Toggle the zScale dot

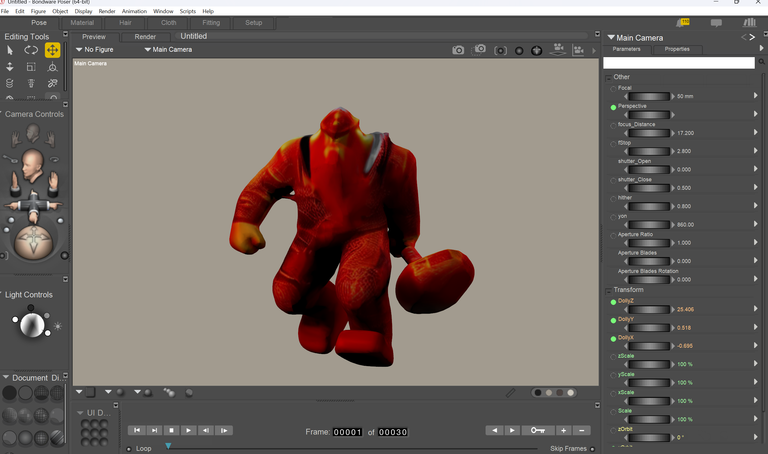pos(613,357)
